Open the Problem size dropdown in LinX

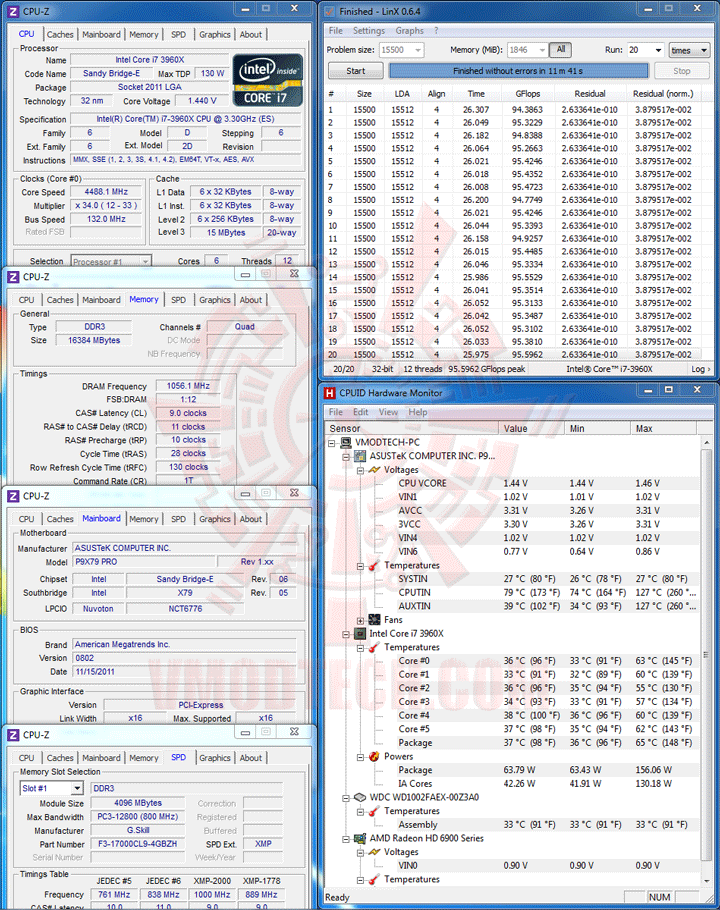coord(418,50)
